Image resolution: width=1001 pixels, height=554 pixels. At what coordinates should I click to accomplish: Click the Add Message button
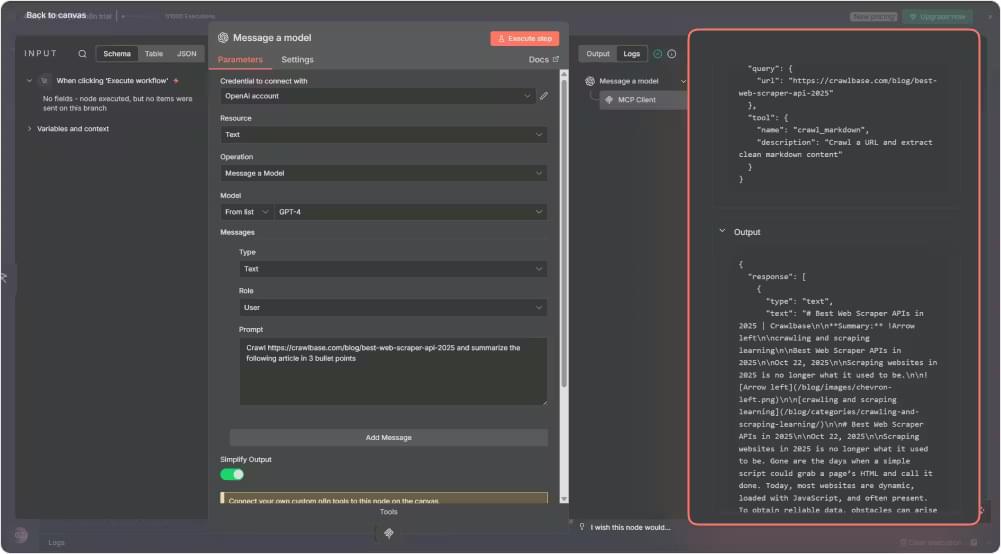tap(388, 438)
